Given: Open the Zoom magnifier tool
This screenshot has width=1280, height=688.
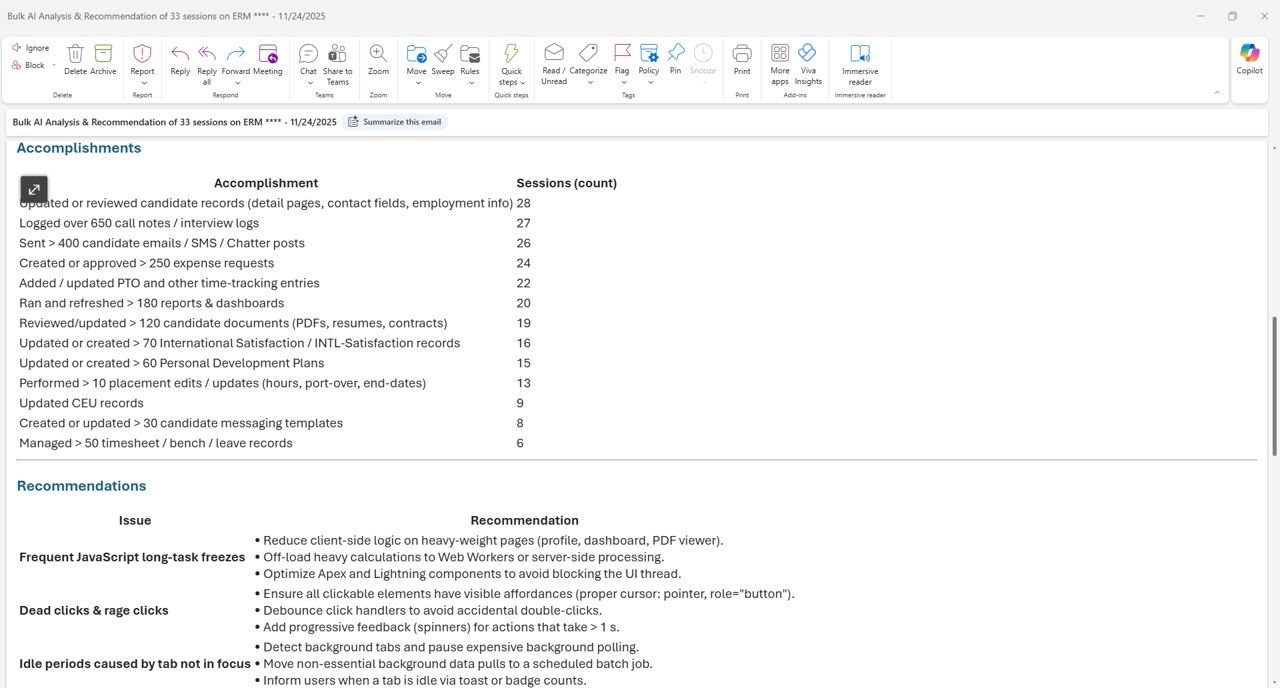Looking at the screenshot, I should click(378, 60).
